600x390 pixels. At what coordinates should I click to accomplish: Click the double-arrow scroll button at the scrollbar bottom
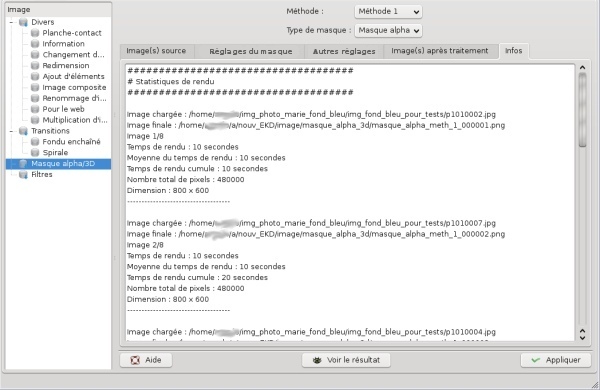coord(582,335)
